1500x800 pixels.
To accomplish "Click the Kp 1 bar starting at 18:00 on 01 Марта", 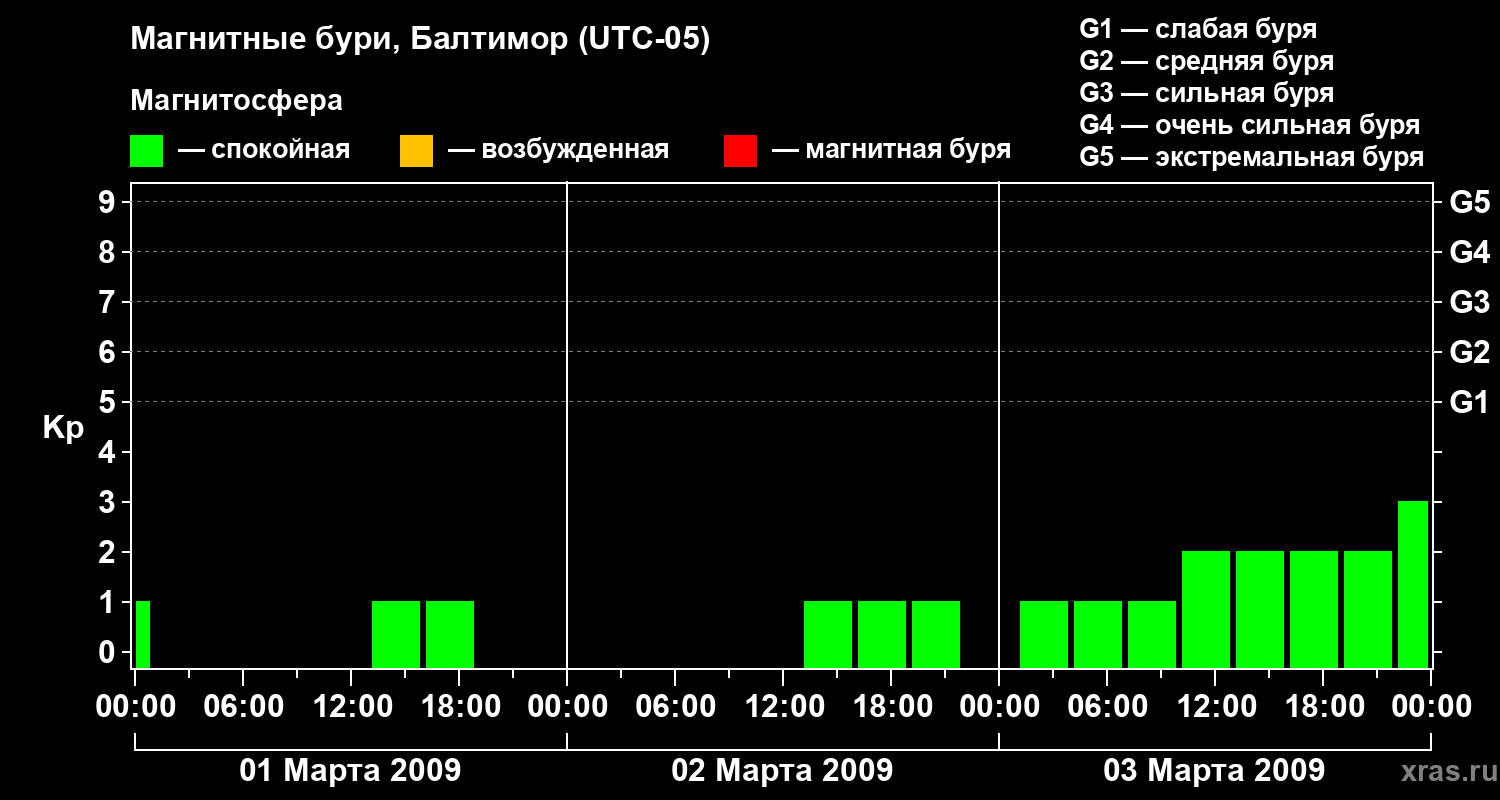I will 450,634.
